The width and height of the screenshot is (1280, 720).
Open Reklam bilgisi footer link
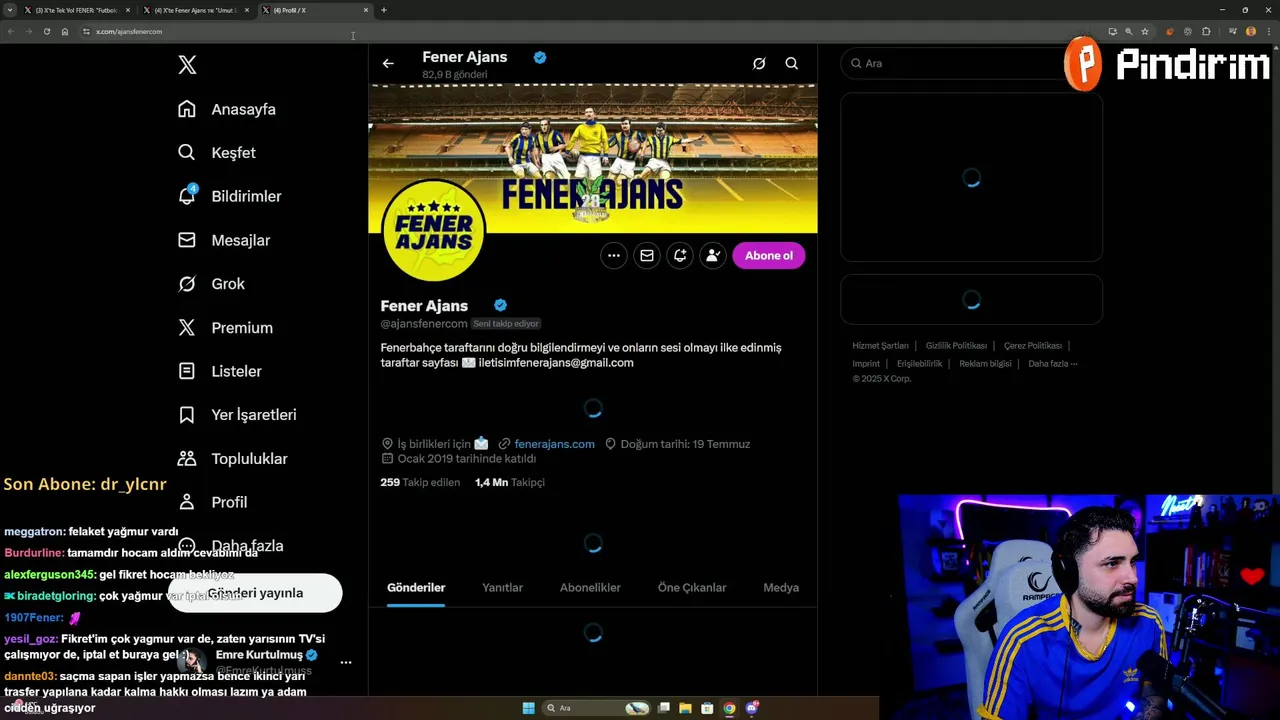[985, 364]
